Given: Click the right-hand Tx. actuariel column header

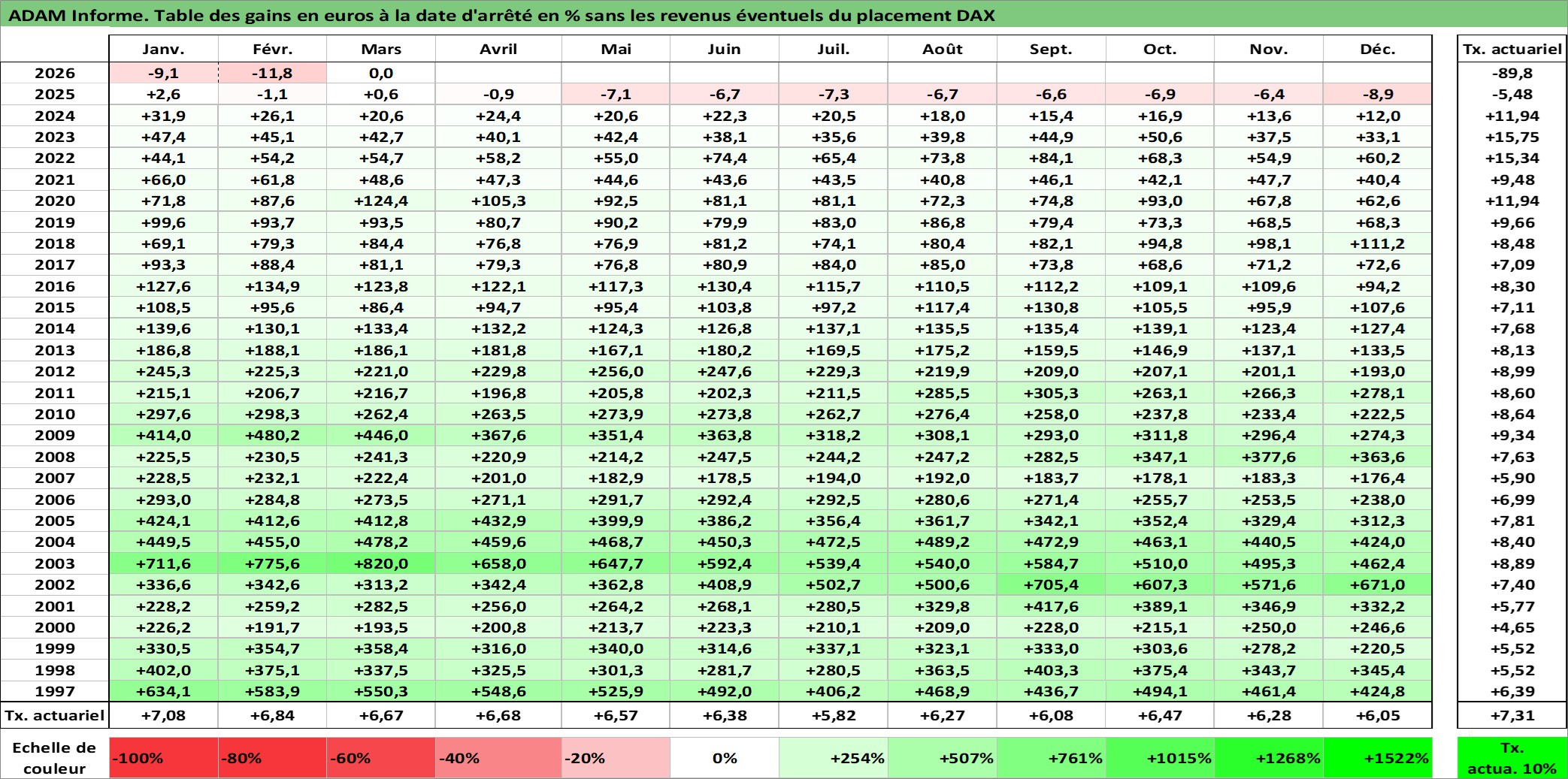Looking at the screenshot, I should coord(1512,49).
